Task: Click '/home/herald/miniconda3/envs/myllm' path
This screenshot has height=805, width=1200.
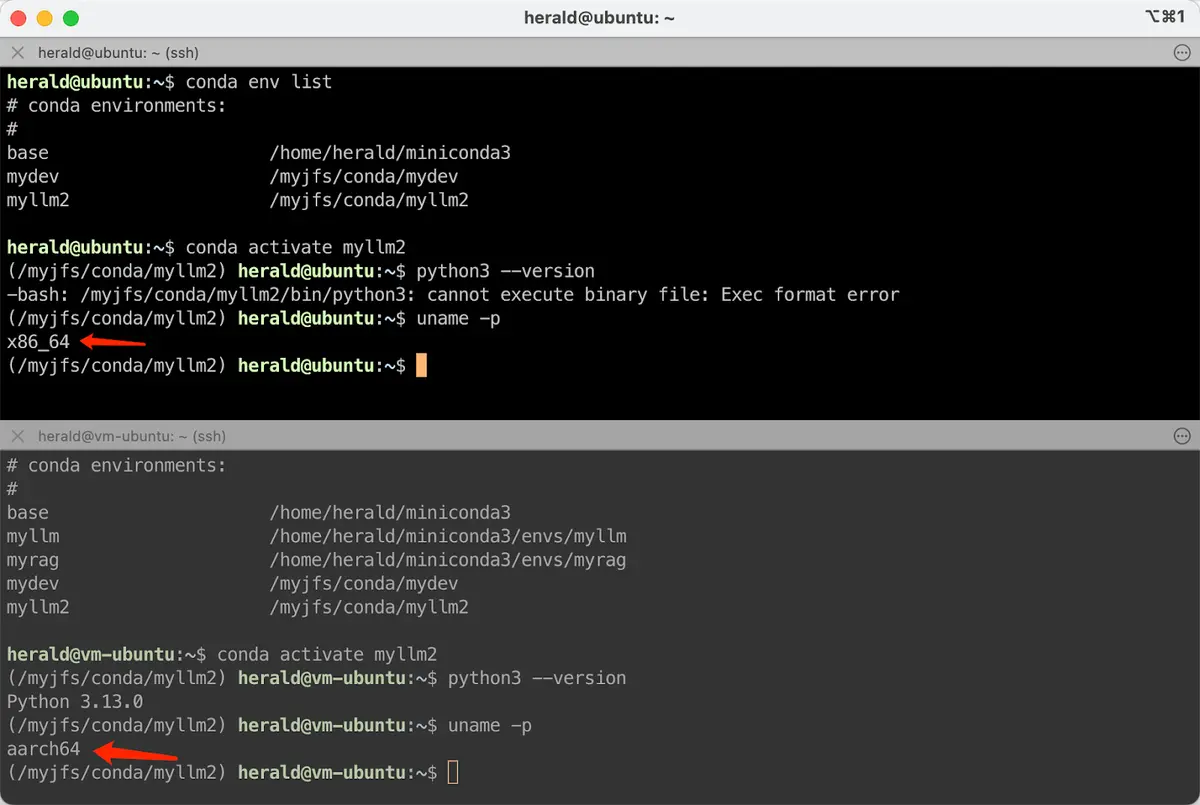Action: (x=448, y=536)
